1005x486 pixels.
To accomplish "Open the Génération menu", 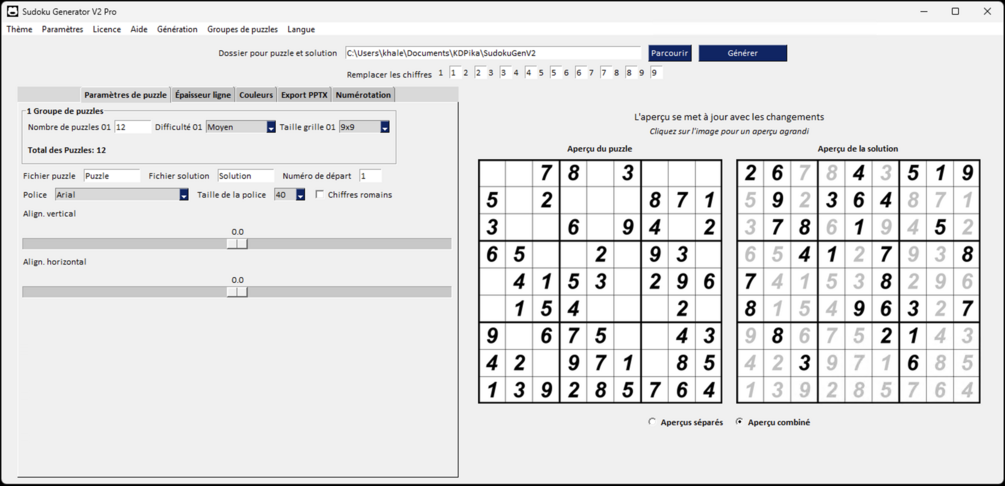I will pos(177,29).
